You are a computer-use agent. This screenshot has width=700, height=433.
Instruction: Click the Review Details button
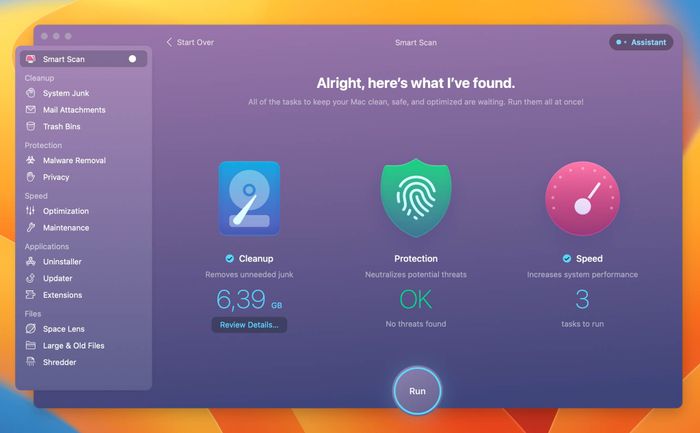click(249, 325)
